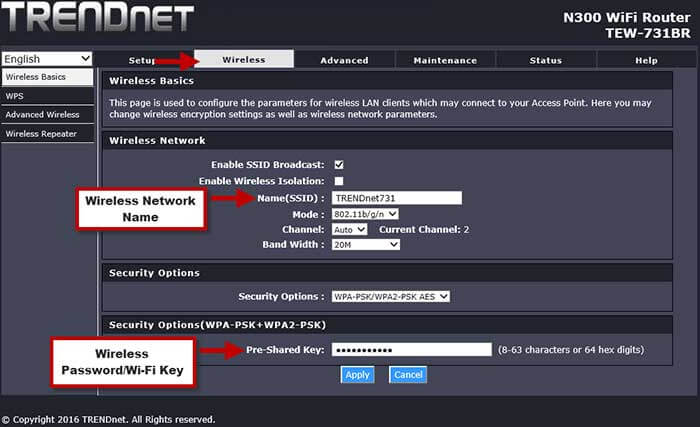Open Advanced Wireless in sidebar
The image size is (700, 427).
[x=47, y=115]
